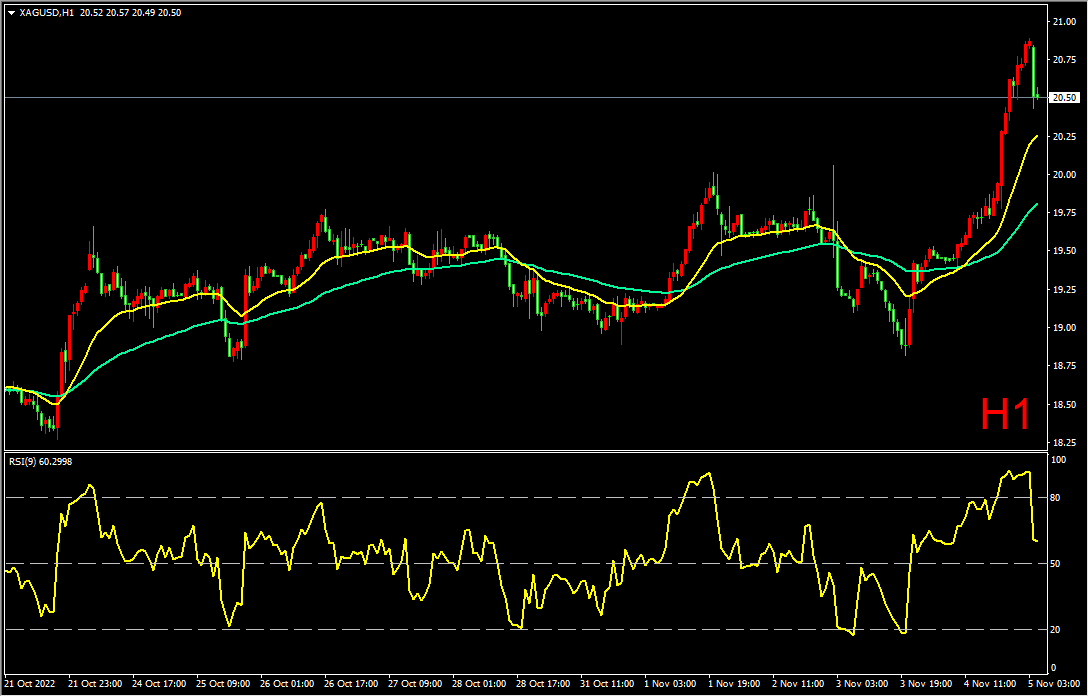Click the current price label 20.50

coord(1065,98)
